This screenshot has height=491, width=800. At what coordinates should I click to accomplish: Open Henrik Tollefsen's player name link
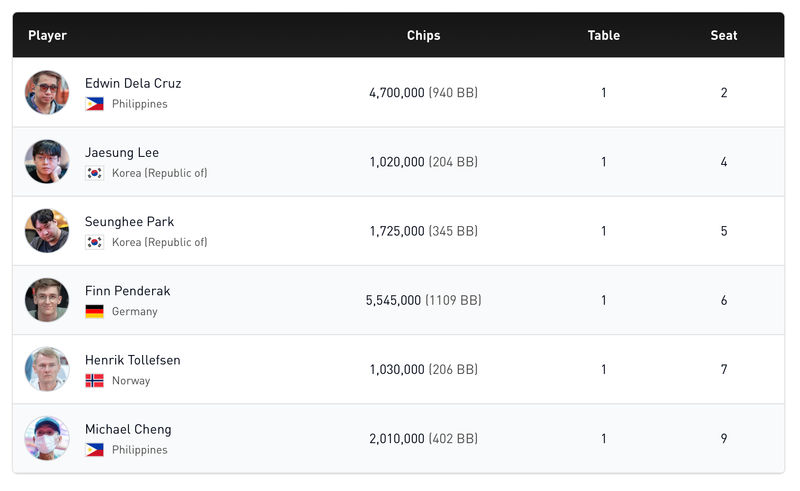133,360
